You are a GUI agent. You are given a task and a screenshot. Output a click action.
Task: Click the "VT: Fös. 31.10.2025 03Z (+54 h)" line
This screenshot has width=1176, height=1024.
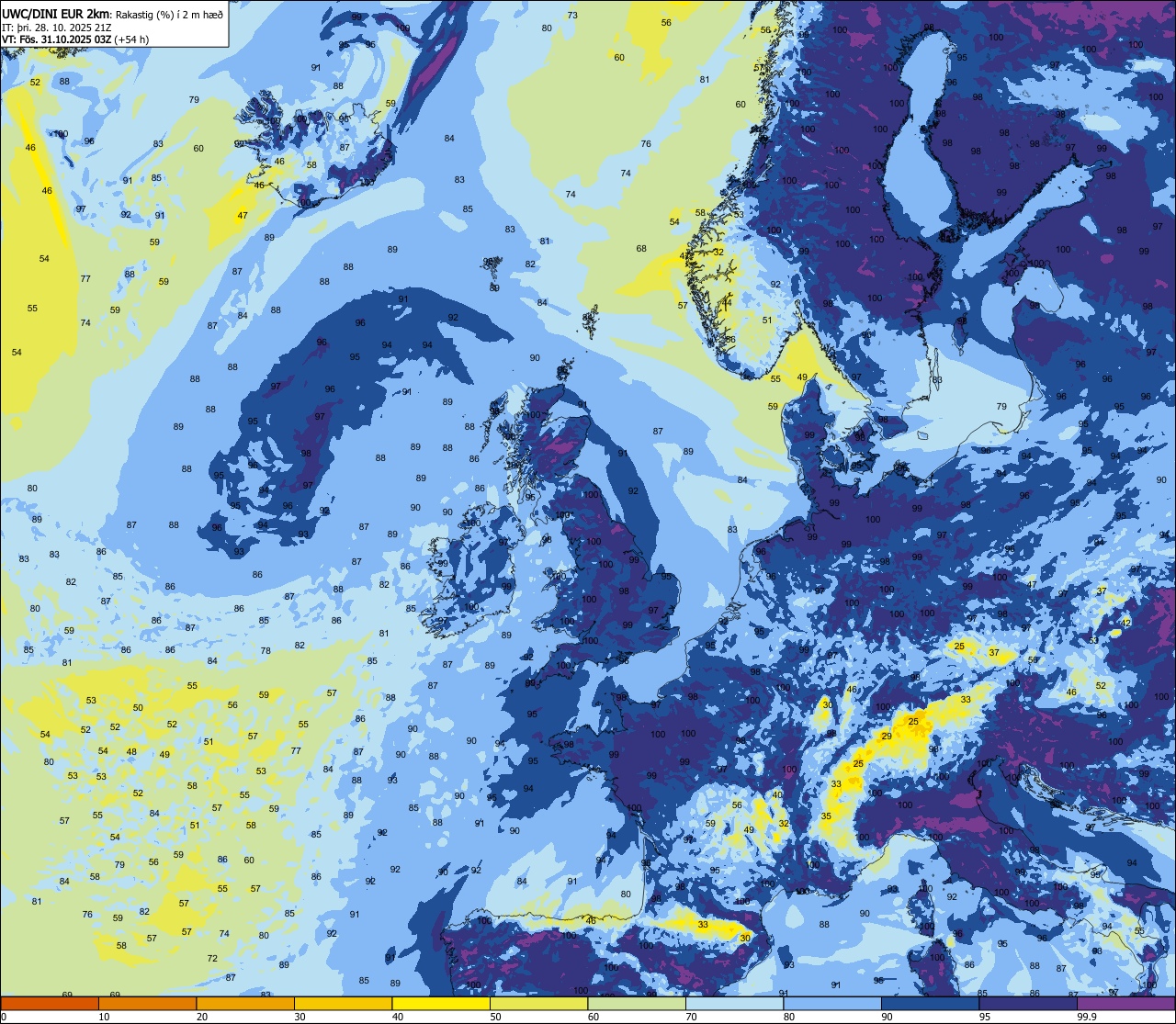click(x=75, y=39)
